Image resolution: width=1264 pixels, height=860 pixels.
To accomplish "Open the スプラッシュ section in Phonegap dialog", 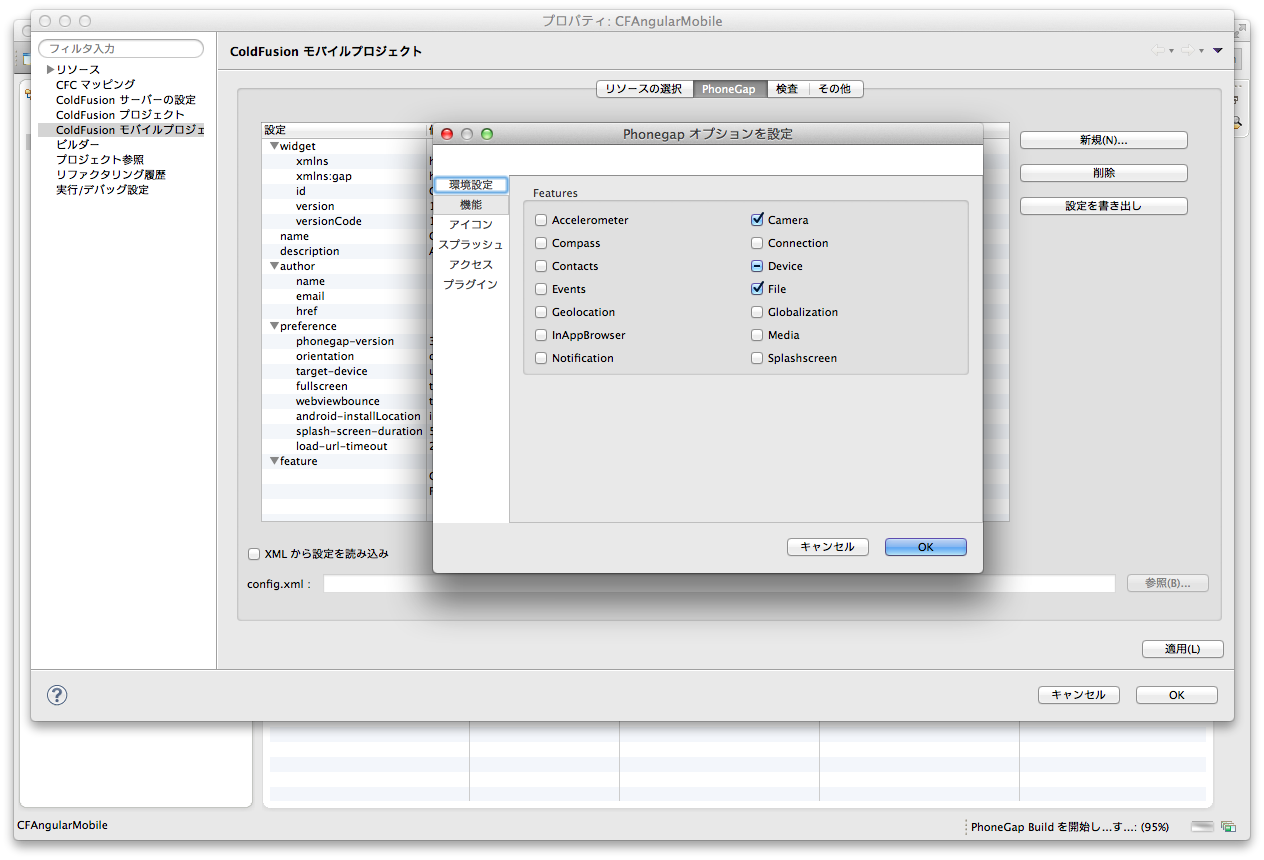I will (x=471, y=245).
